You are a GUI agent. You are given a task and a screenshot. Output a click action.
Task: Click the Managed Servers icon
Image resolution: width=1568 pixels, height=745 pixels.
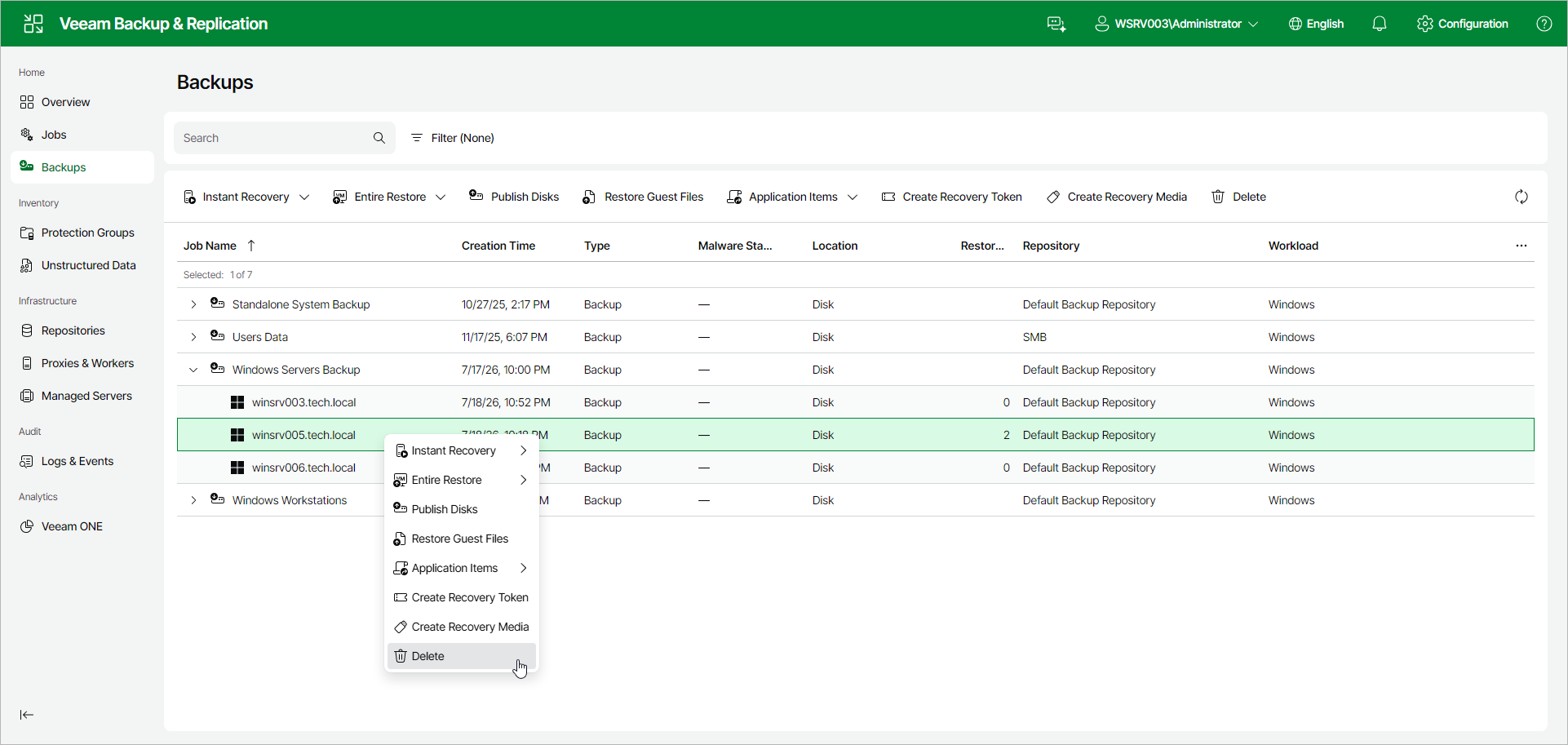pyautogui.click(x=27, y=396)
